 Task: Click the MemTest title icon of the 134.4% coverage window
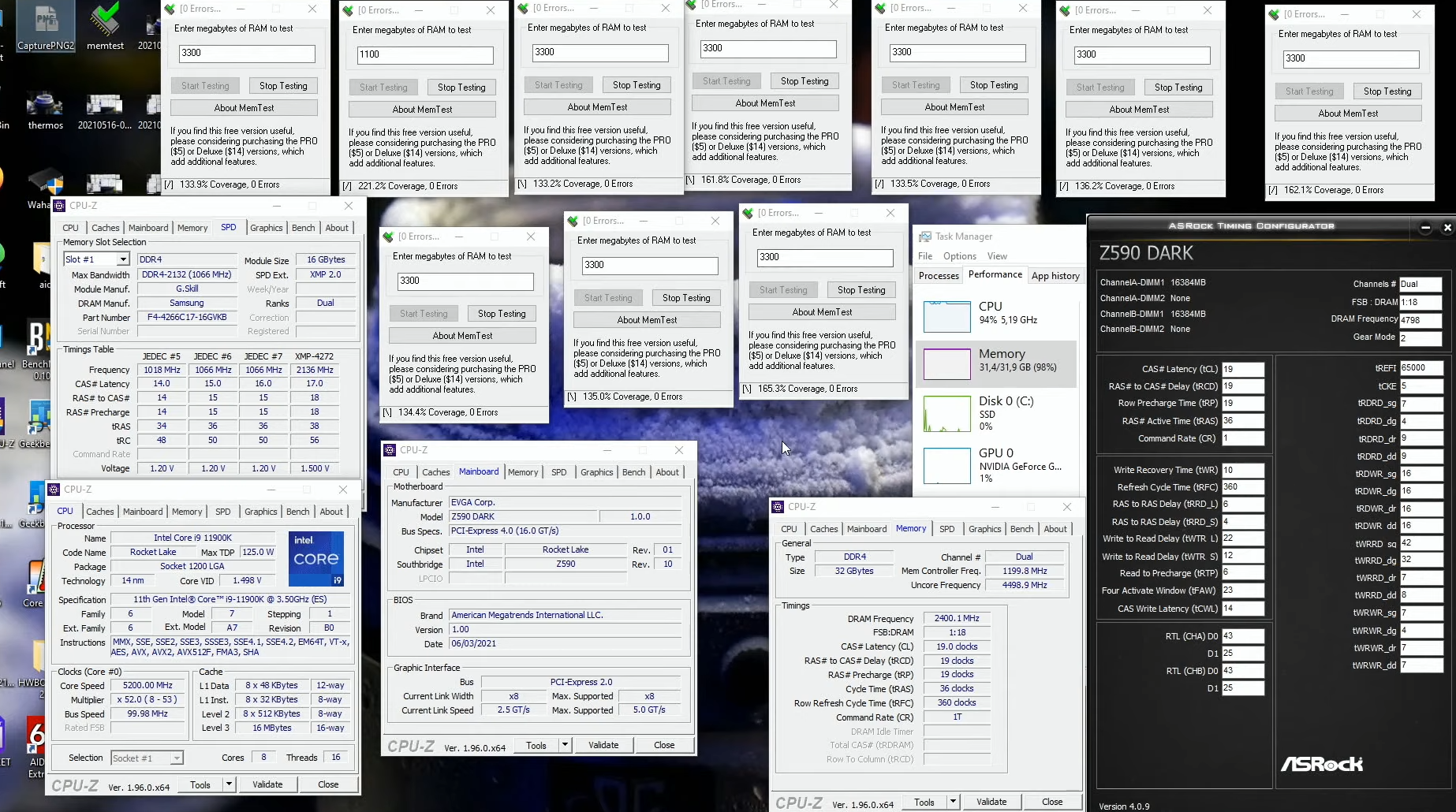point(388,237)
